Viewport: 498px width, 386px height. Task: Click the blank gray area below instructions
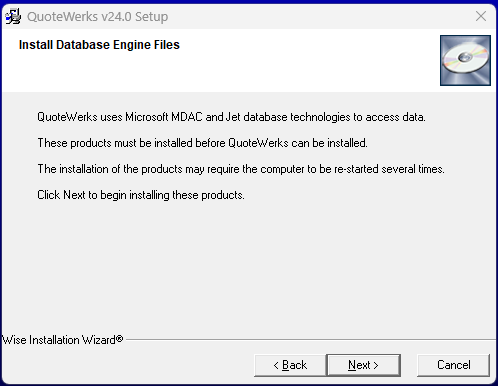pos(249,267)
